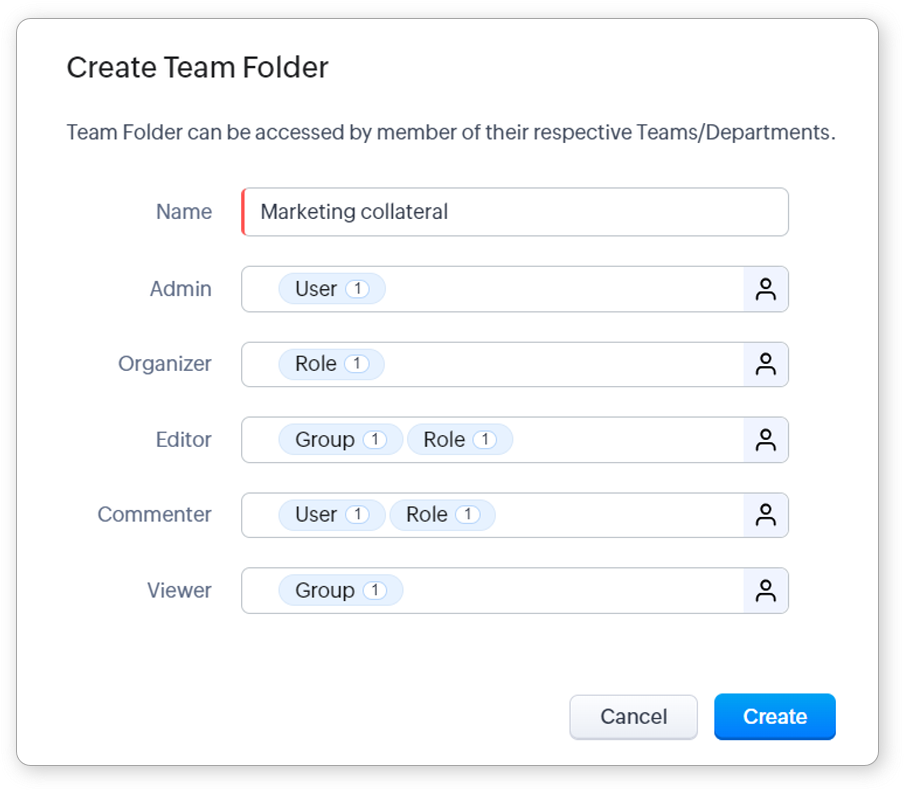The image size is (917, 790).
Task: Focus the Organizer input after the Role chip
Action: pyautogui.click(x=560, y=365)
